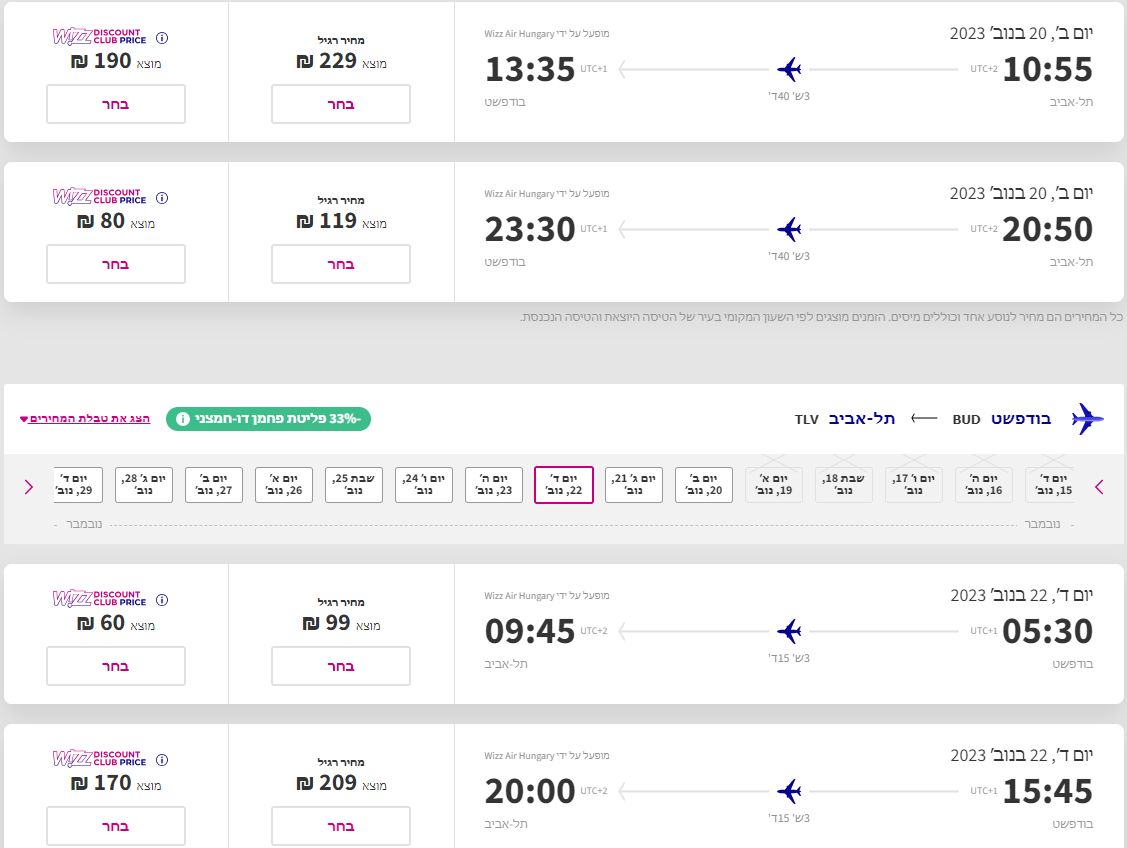Click info icon beside 170 ₪ discount price
1127x848 pixels.
[162, 760]
